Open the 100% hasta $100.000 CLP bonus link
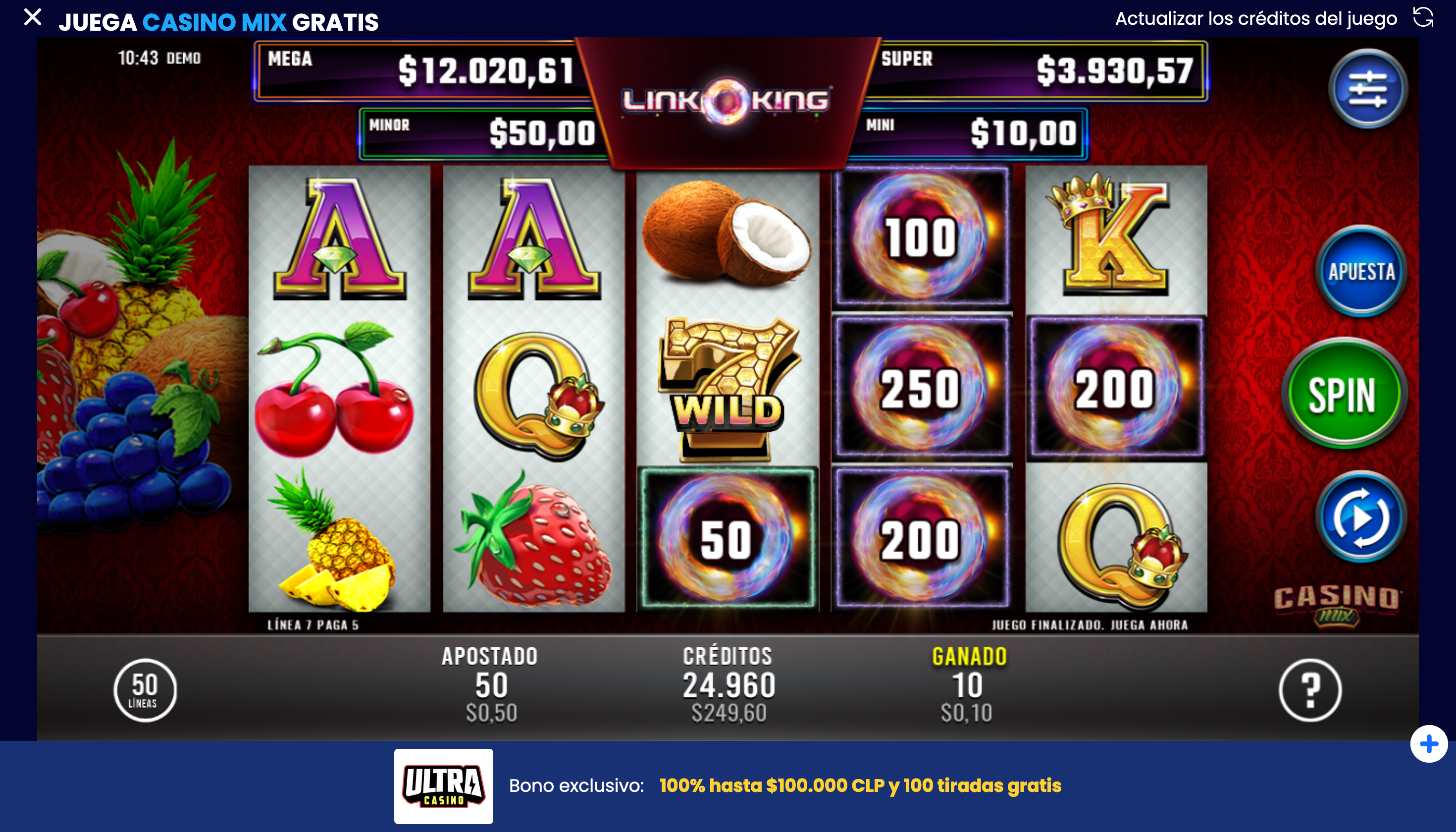The image size is (1456, 832). pyautogui.click(x=860, y=786)
